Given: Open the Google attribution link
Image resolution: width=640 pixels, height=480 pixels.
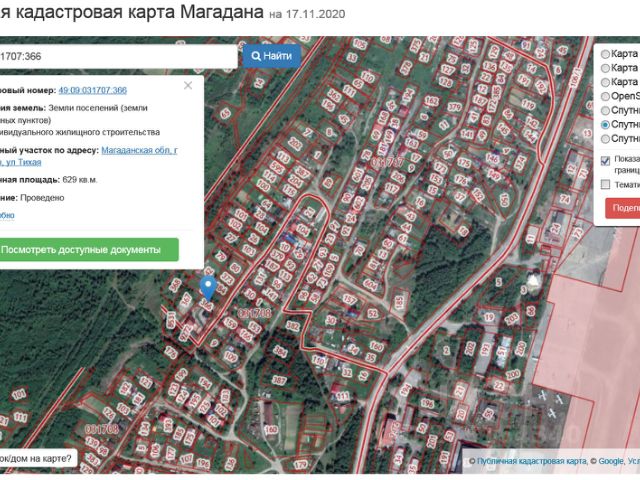Looking at the screenshot, I should tap(611, 461).
